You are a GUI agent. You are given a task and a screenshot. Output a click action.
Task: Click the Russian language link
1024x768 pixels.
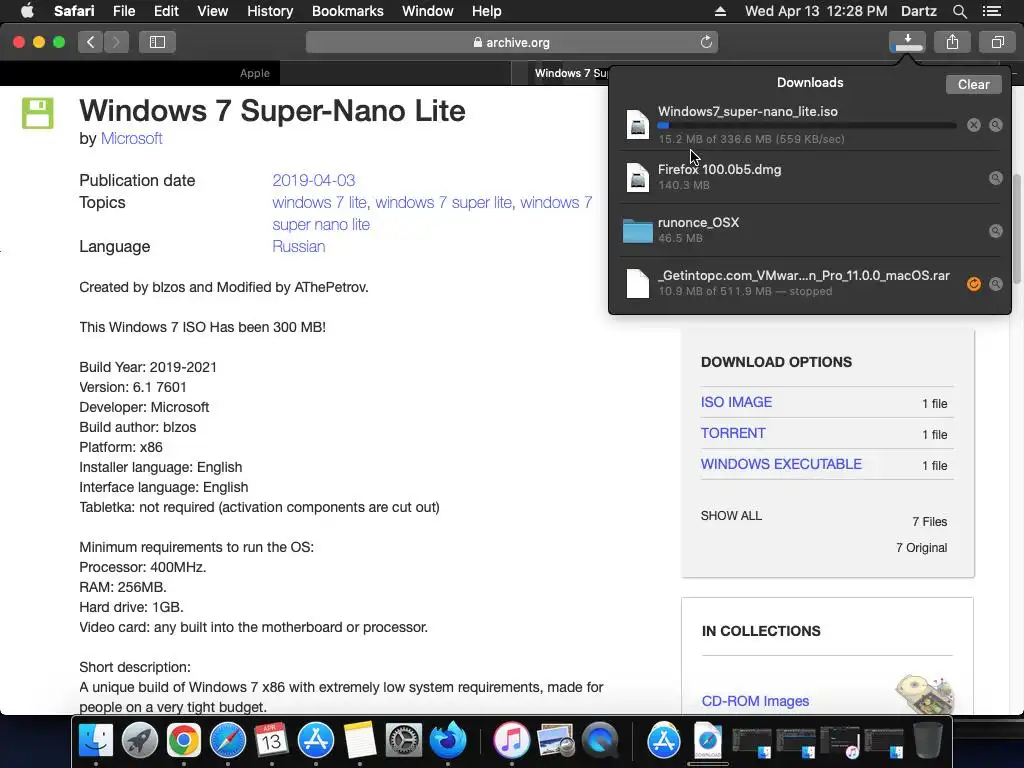pos(298,246)
